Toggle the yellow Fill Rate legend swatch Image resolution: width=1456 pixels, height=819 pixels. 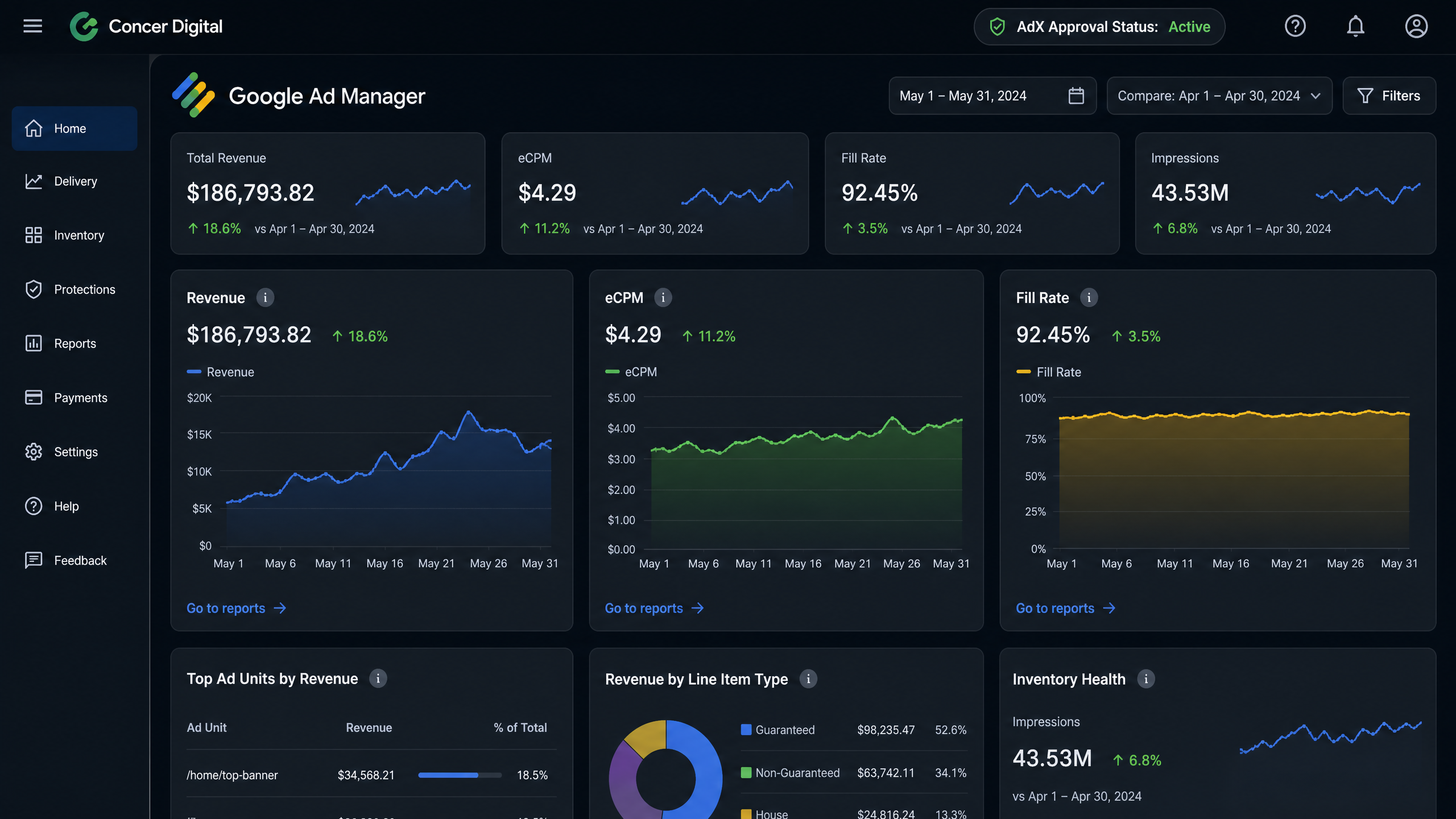coord(1023,371)
